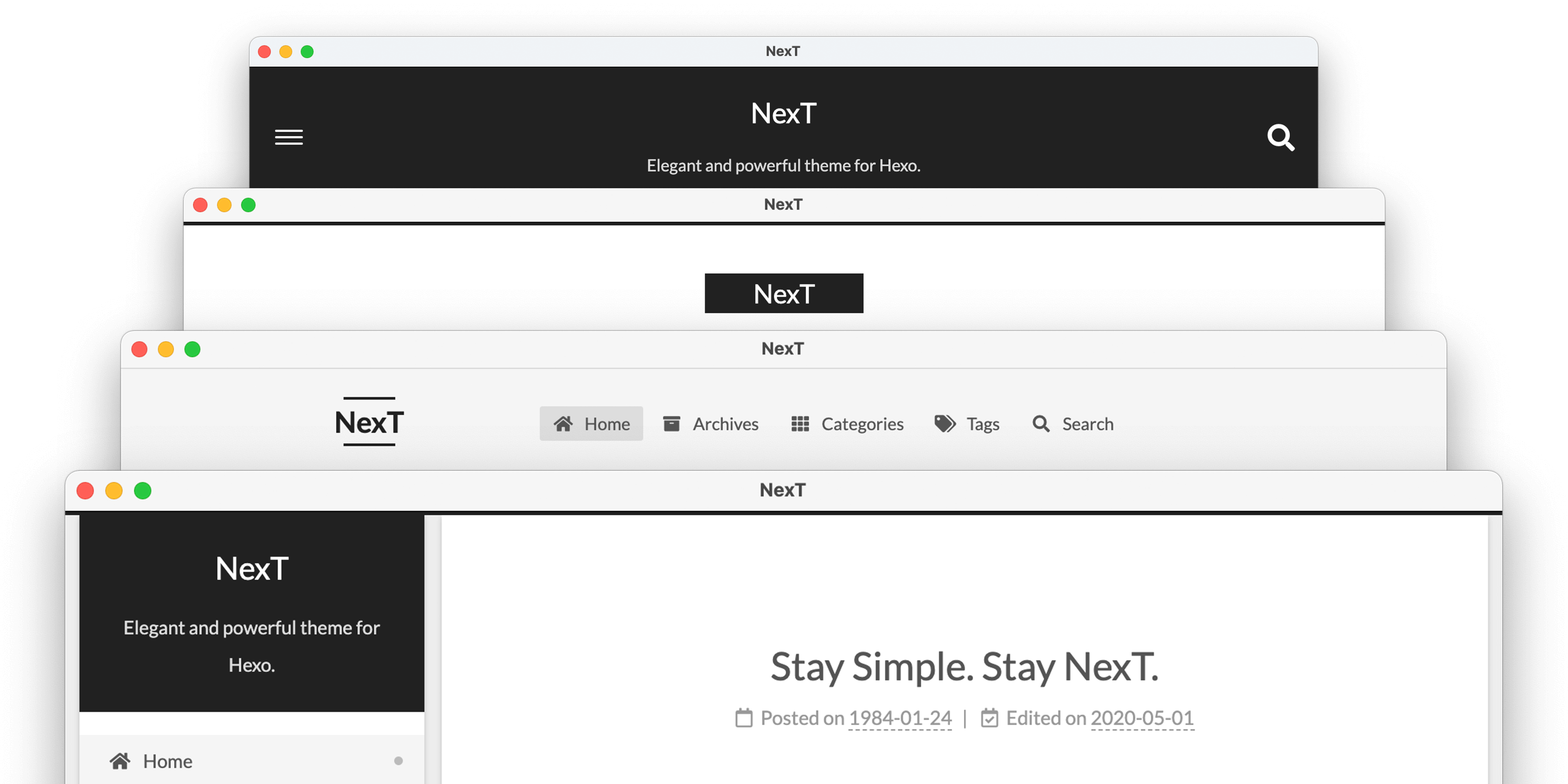
Task: Toggle the NexT logo black box style
Action: coord(783,293)
